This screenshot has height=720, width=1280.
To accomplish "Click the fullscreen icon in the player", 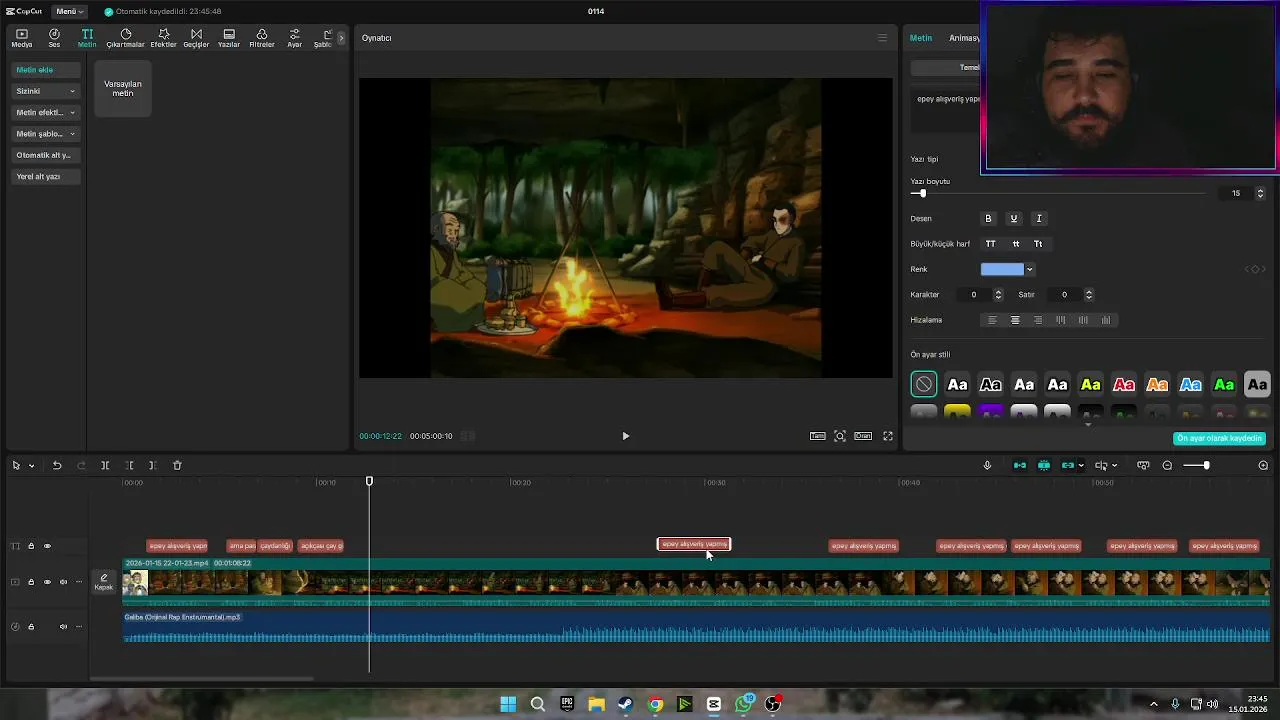I will click(x=887, y=436).
